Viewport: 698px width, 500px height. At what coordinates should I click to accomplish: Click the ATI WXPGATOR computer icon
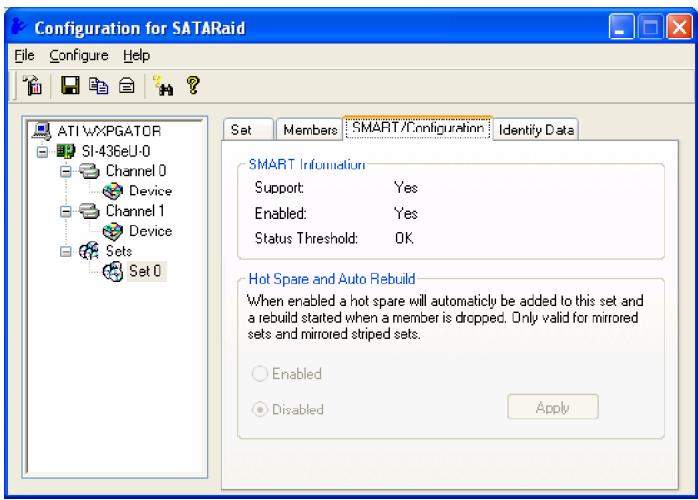point(42,130)
